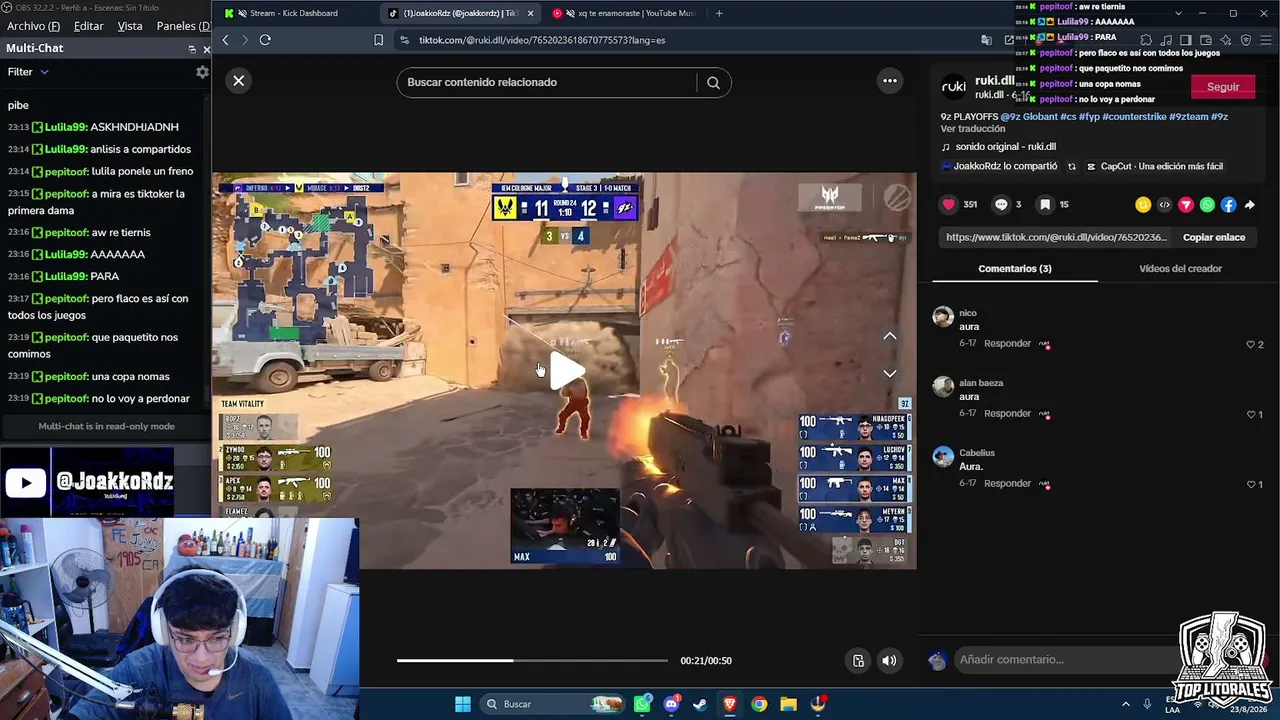
Task: Open ruki.dll profile avatar
Action: 954,87
